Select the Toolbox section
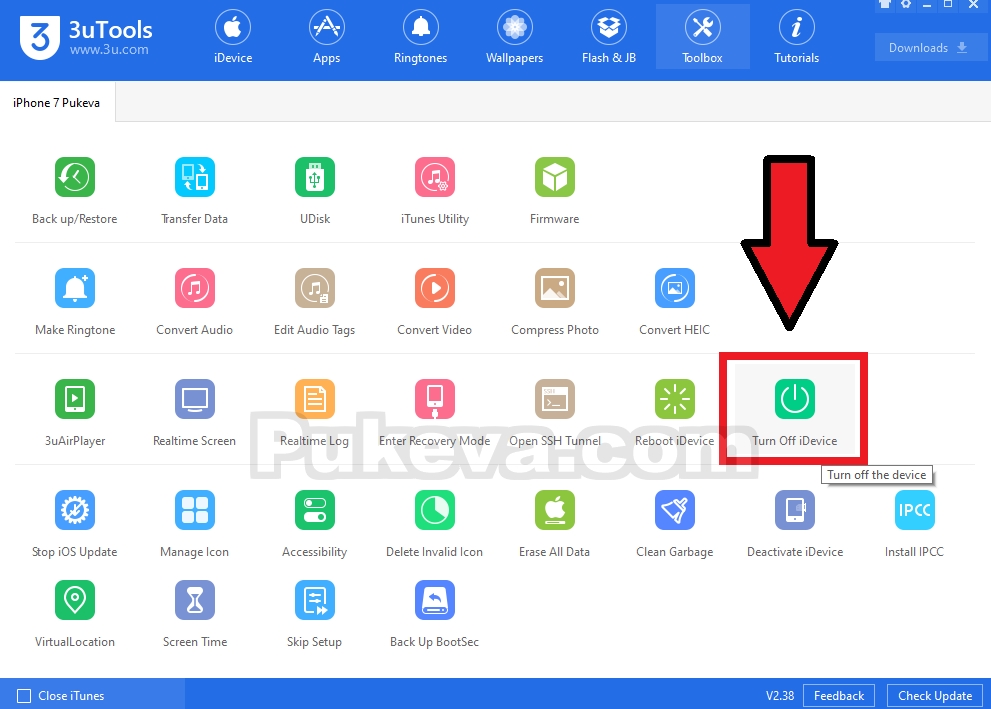991x709 pixels. tap(703, 37)
